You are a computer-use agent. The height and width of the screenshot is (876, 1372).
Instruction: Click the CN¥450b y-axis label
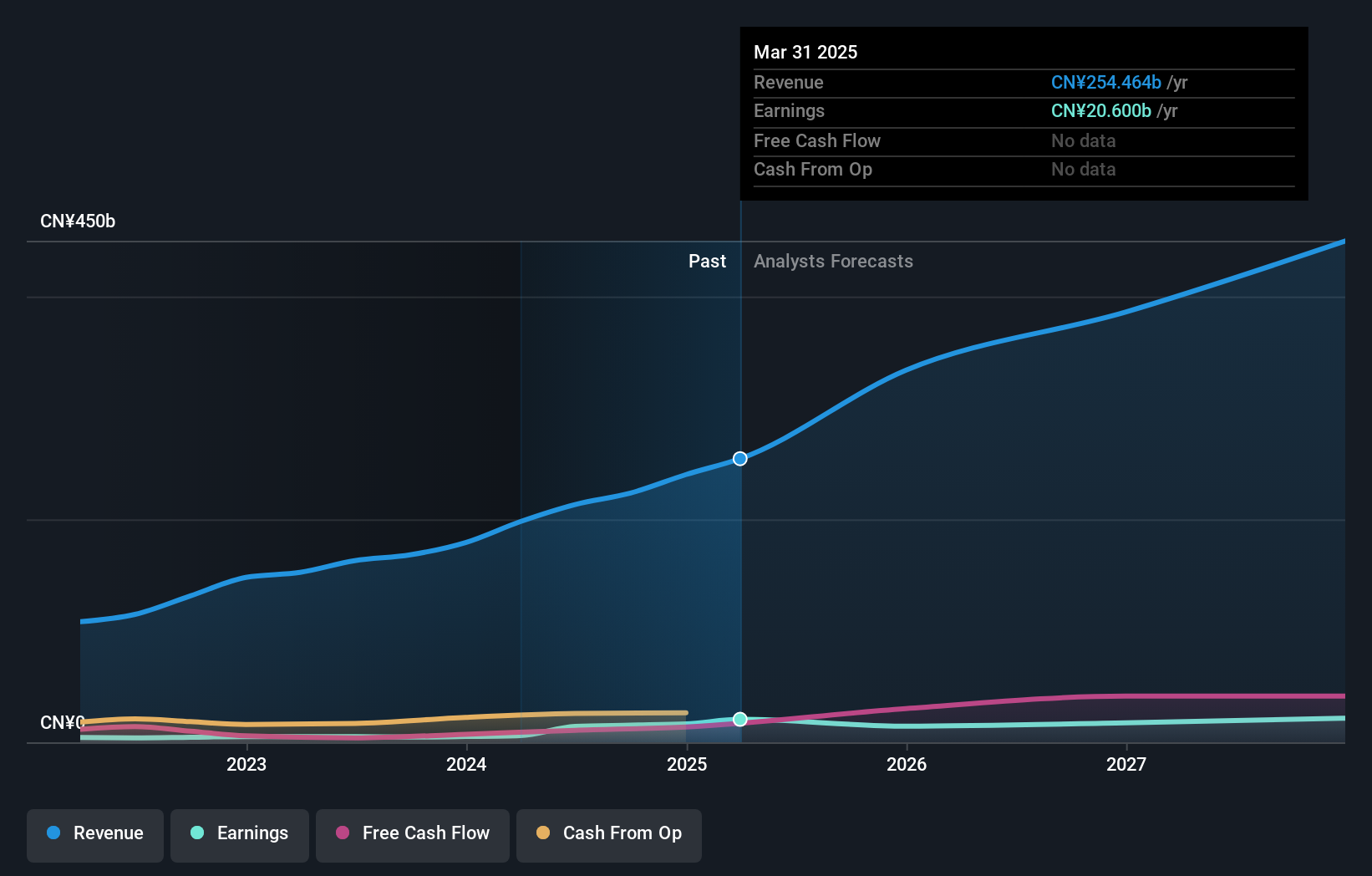click(x=78, y=222)
